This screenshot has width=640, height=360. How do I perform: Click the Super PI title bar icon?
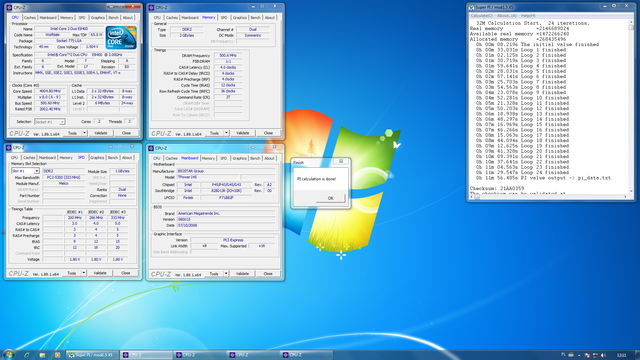[471, 7]
